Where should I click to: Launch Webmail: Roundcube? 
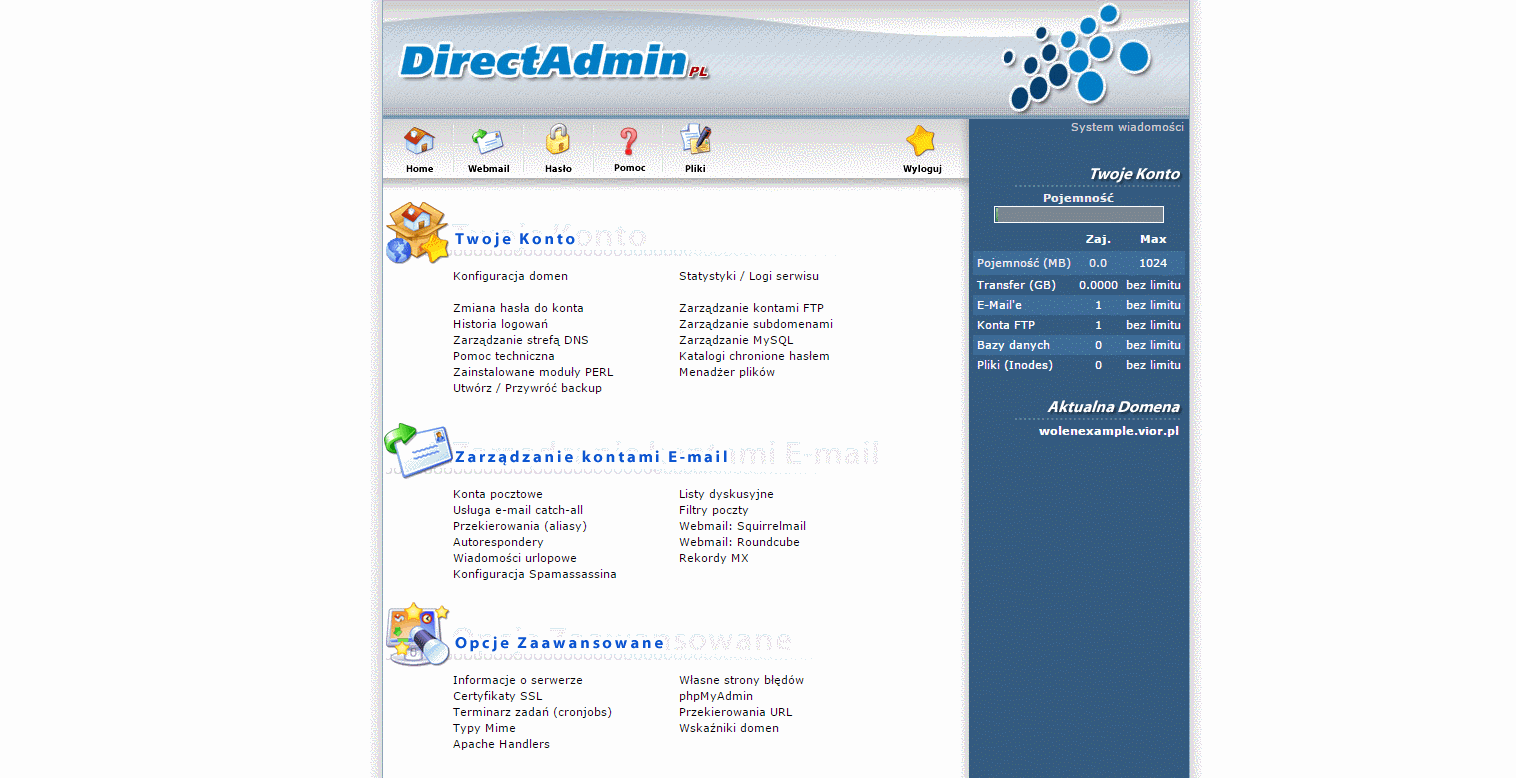coord(739,542)
